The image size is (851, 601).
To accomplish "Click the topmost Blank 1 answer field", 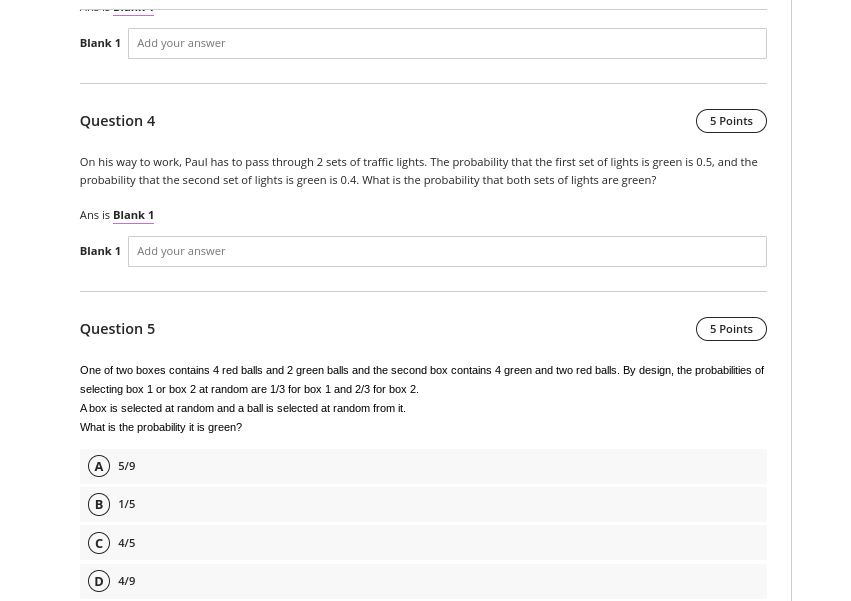I will pos(447,43).
